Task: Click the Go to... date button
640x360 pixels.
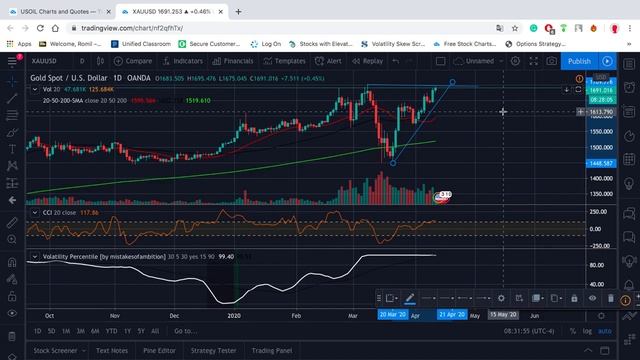Action: click(186, 331)
